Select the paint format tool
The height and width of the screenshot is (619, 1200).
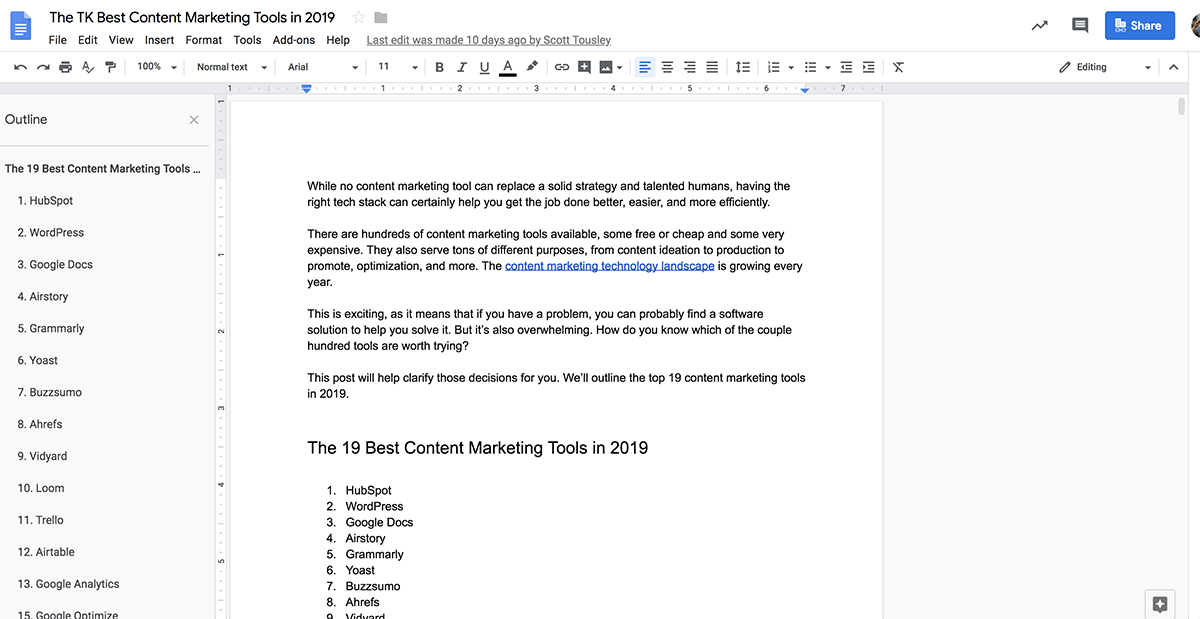coord(110,67)
